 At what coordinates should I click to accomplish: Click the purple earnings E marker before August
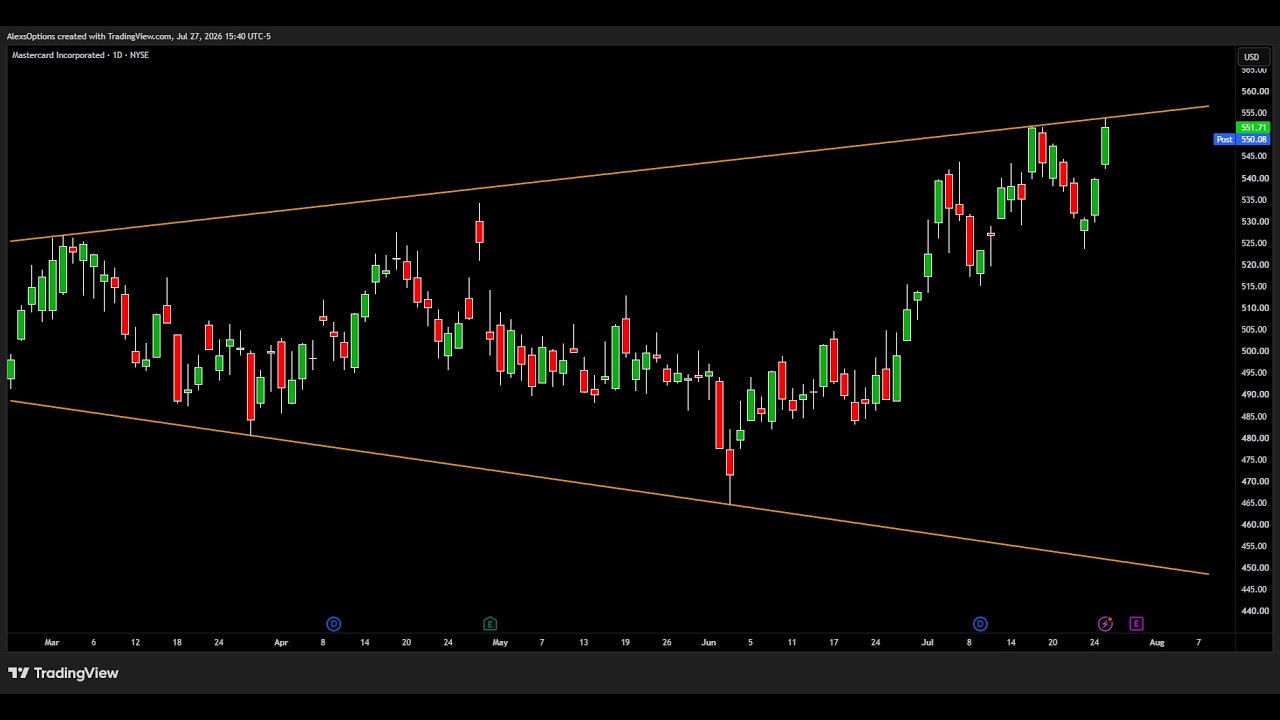tap(1136, 624)
